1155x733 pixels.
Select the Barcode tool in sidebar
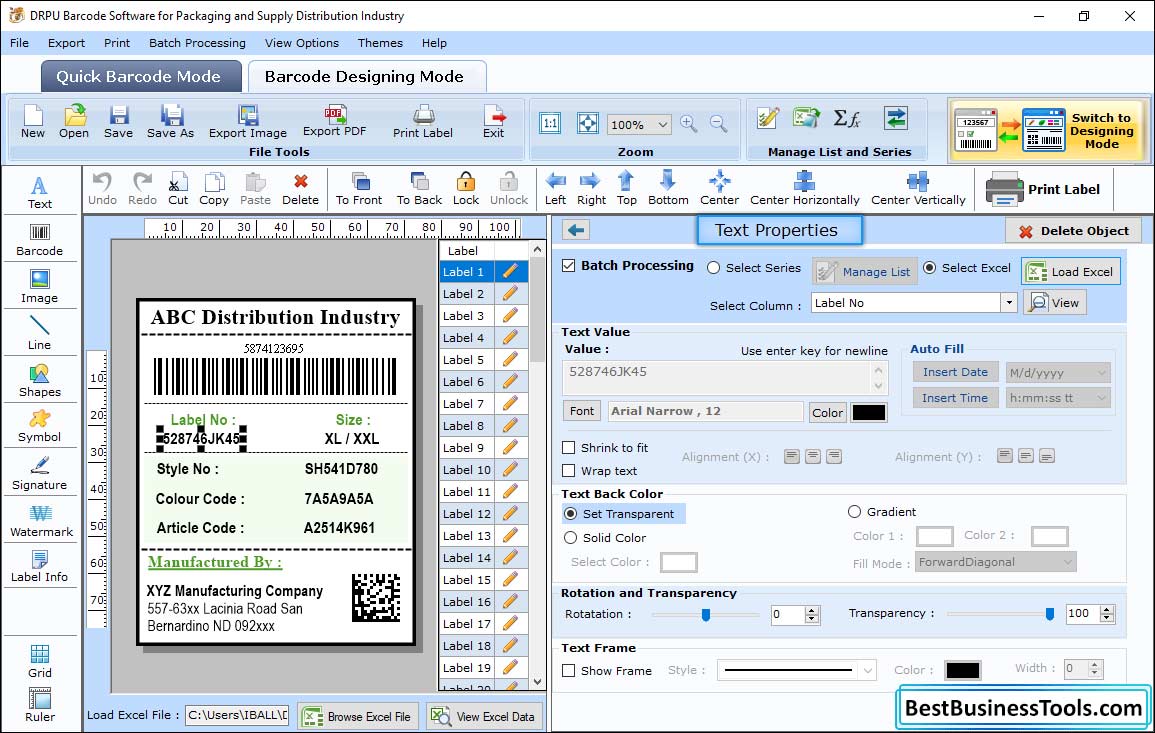tap(40, 240)
